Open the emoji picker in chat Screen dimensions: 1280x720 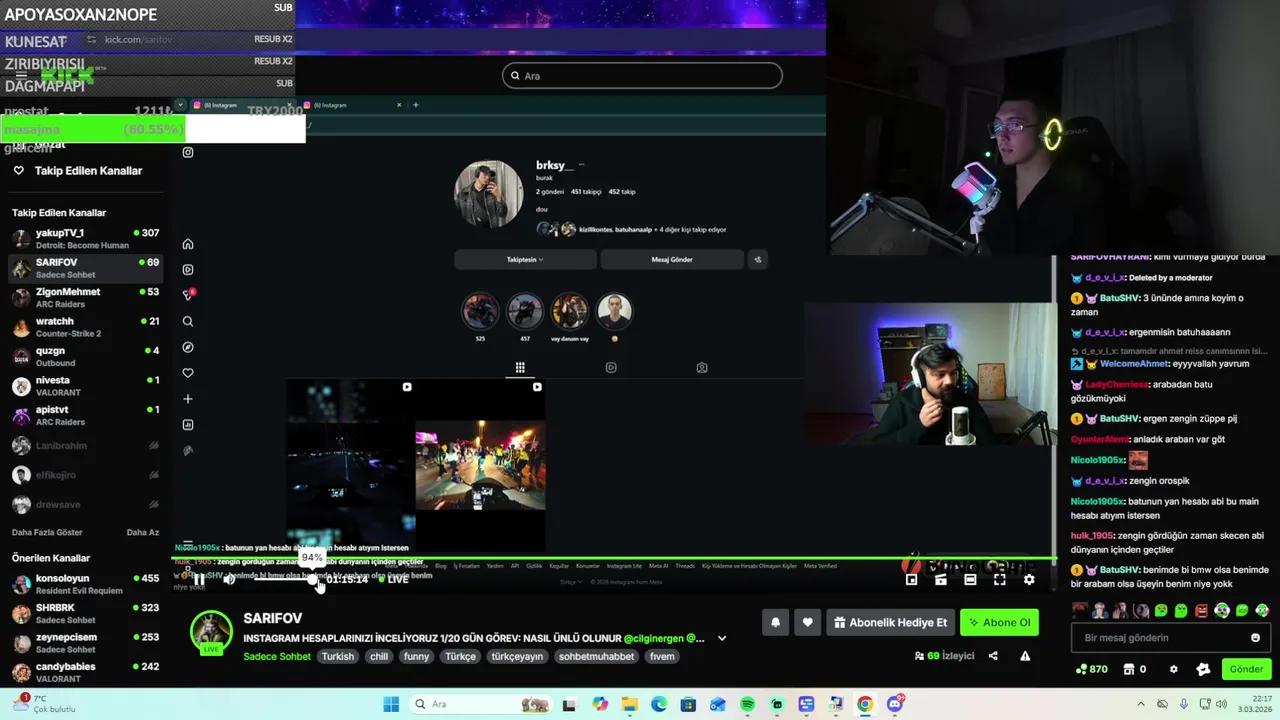point(1256,638)
